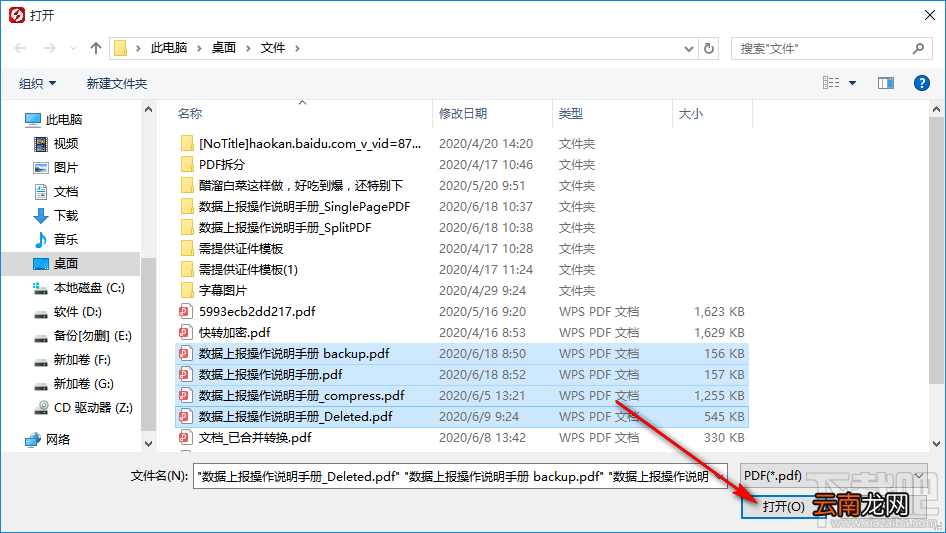
Task: Select the 醋溜白菜这样做 folder
Action: [462, 185]
